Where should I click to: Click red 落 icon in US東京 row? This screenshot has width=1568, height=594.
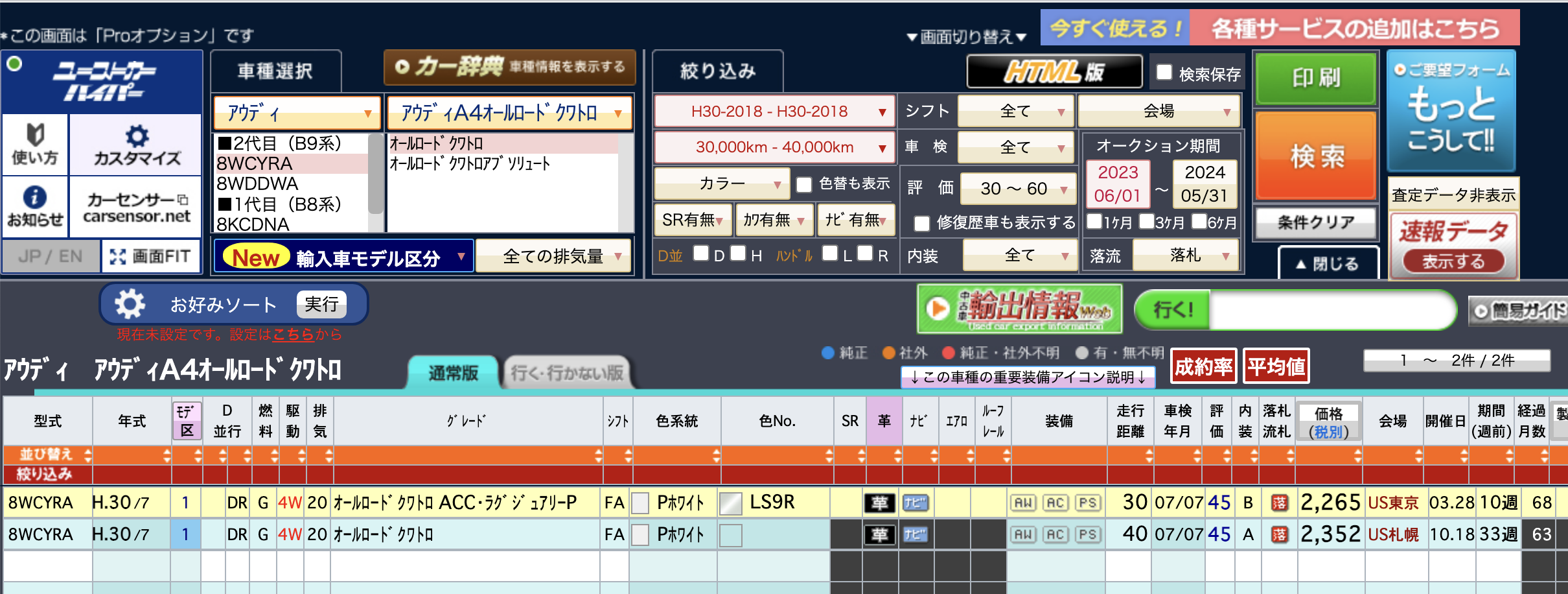(x=1279, y=503)
